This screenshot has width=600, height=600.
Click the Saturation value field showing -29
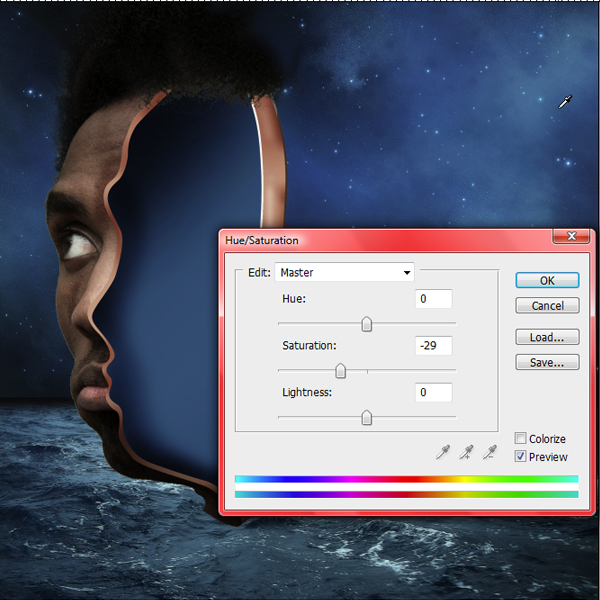coord(434,346)
